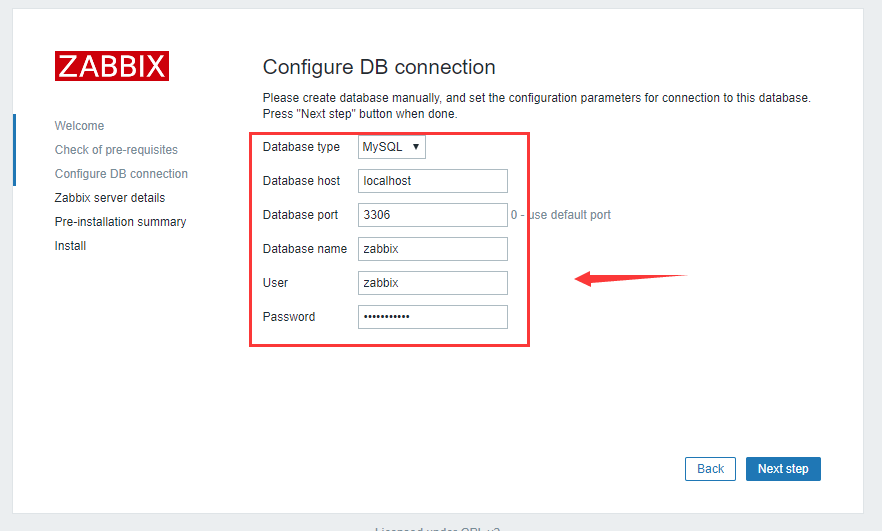Viewport: 882px width, 531px height.
Task: Focus the Database name field
Action: (433, 249)
